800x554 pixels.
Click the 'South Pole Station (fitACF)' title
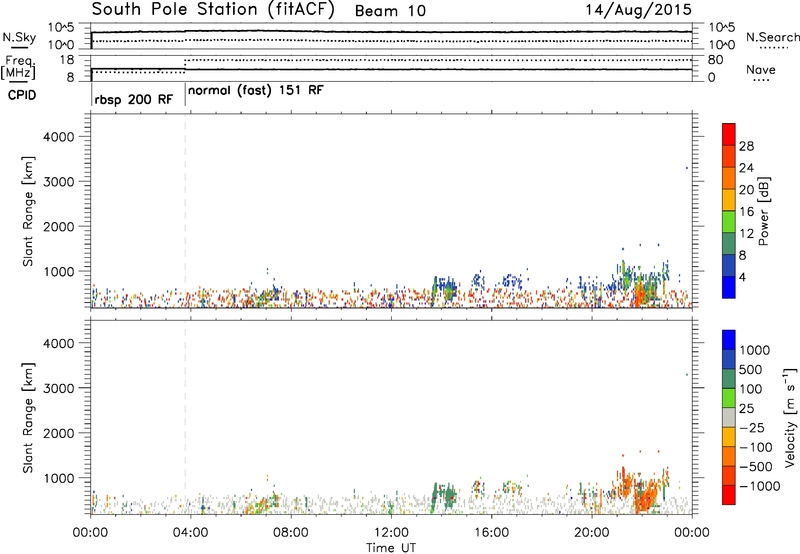pos(213,10)
